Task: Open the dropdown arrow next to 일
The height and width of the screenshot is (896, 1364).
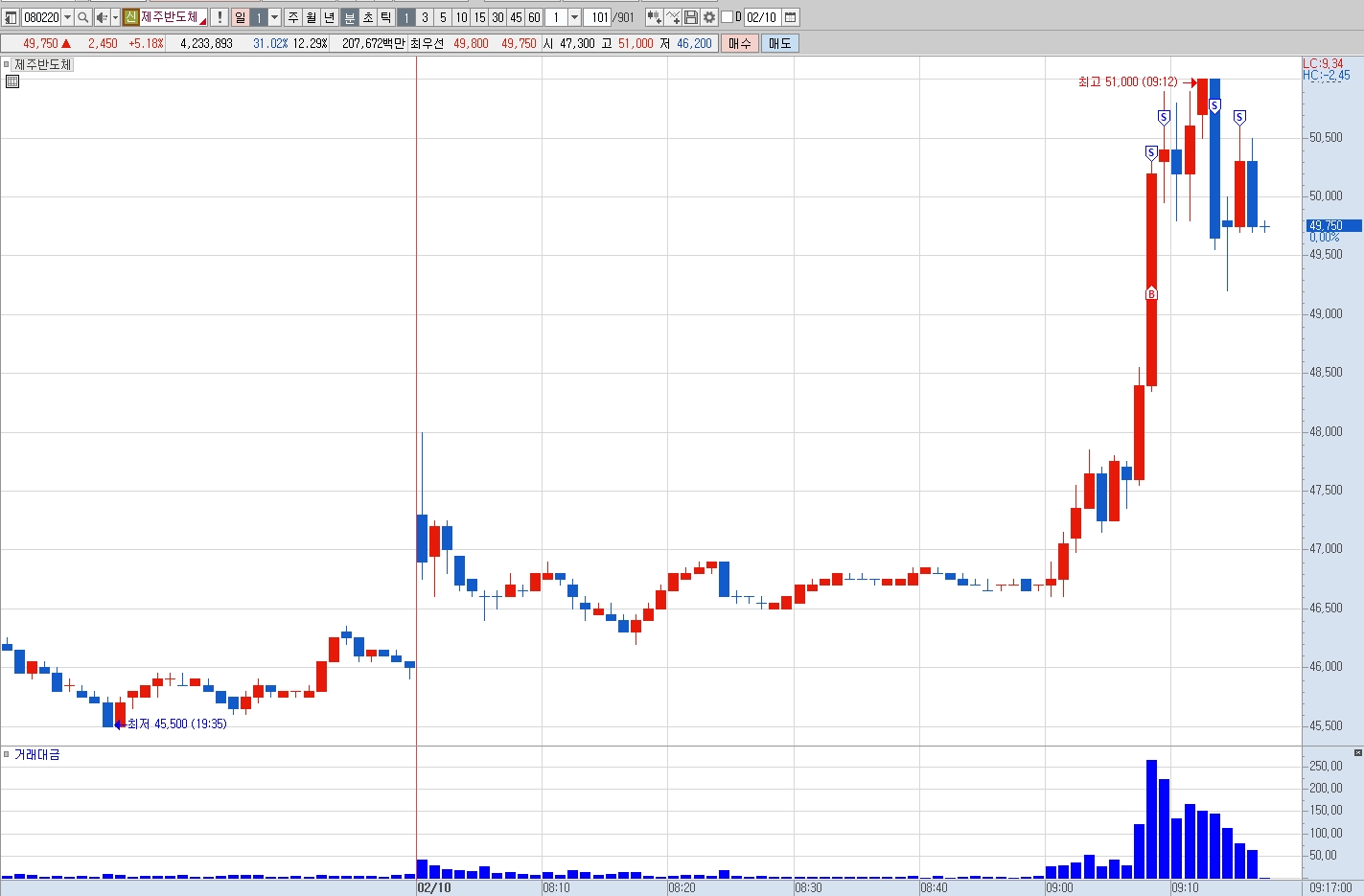Action: click(275, 17)
